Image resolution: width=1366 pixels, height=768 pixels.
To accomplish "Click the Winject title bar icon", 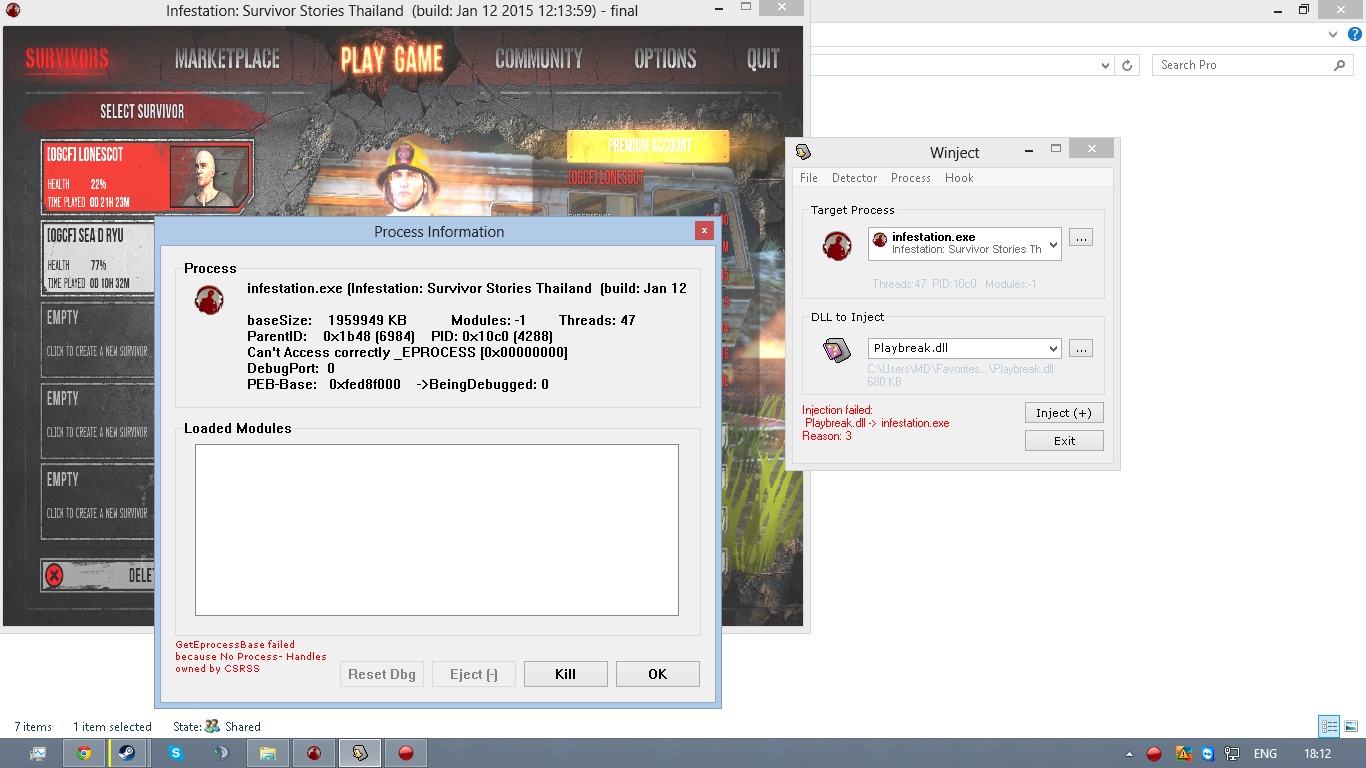I will [x=802, y=152].
